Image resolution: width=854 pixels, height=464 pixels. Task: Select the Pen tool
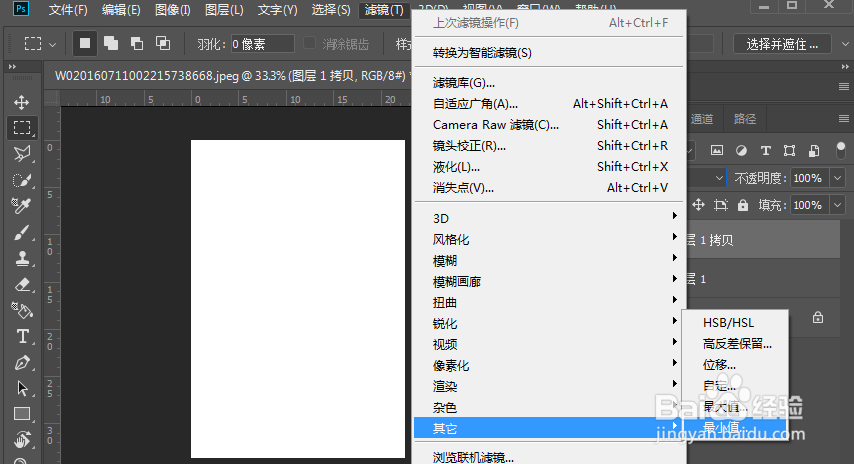22,363
